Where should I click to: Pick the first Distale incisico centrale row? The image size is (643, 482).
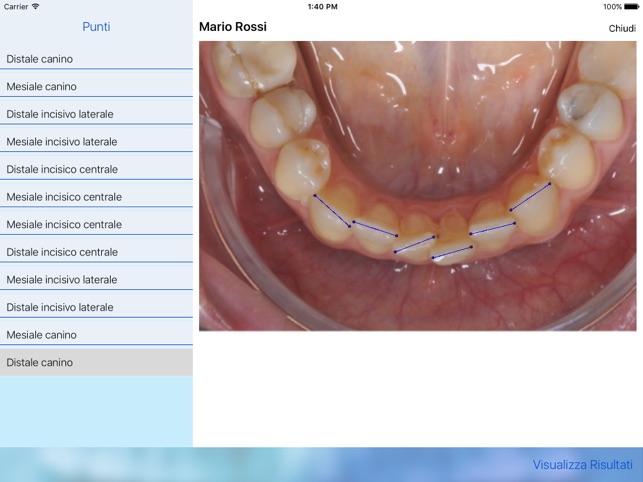coord(96,169)
